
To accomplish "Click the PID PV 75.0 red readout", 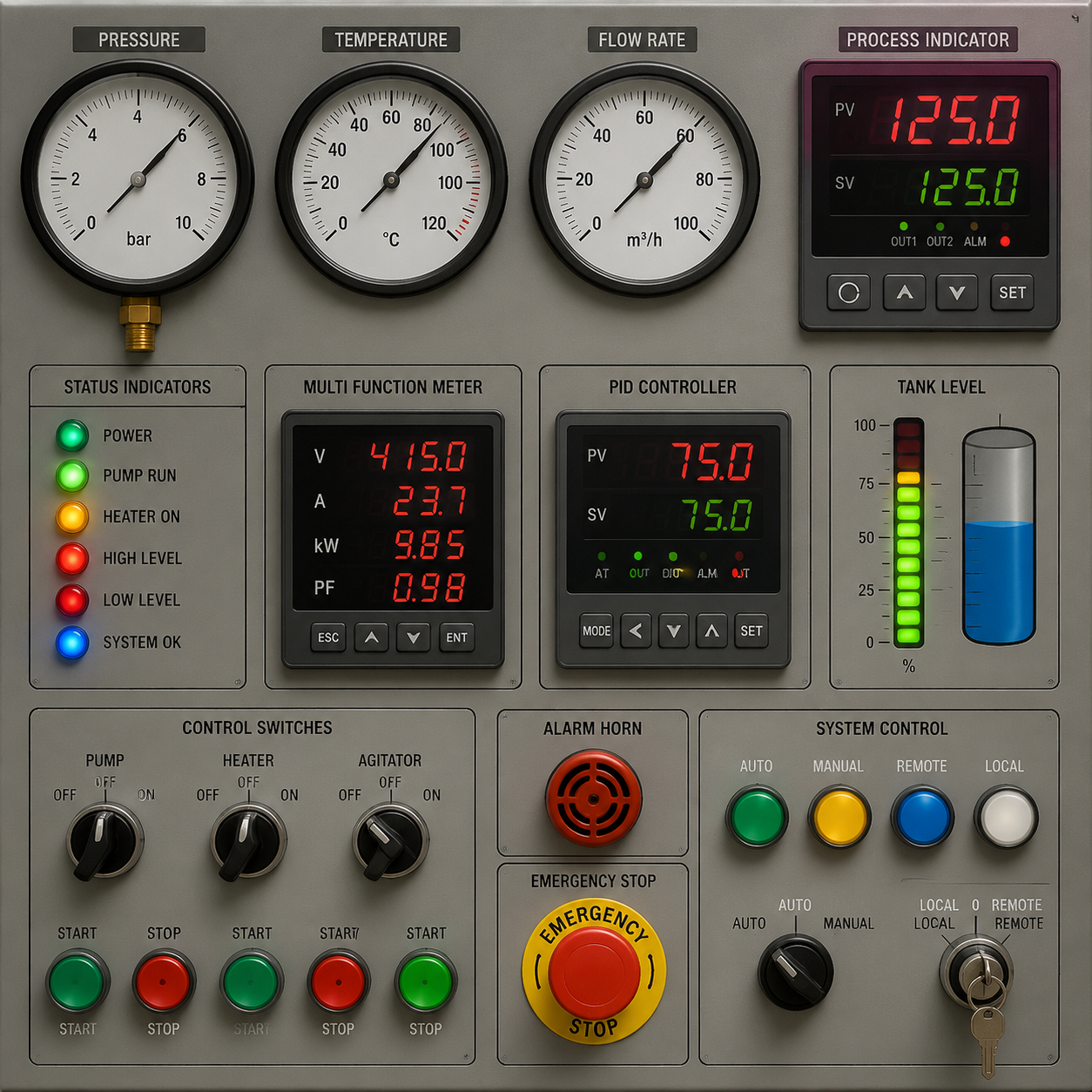I will 712,462.
